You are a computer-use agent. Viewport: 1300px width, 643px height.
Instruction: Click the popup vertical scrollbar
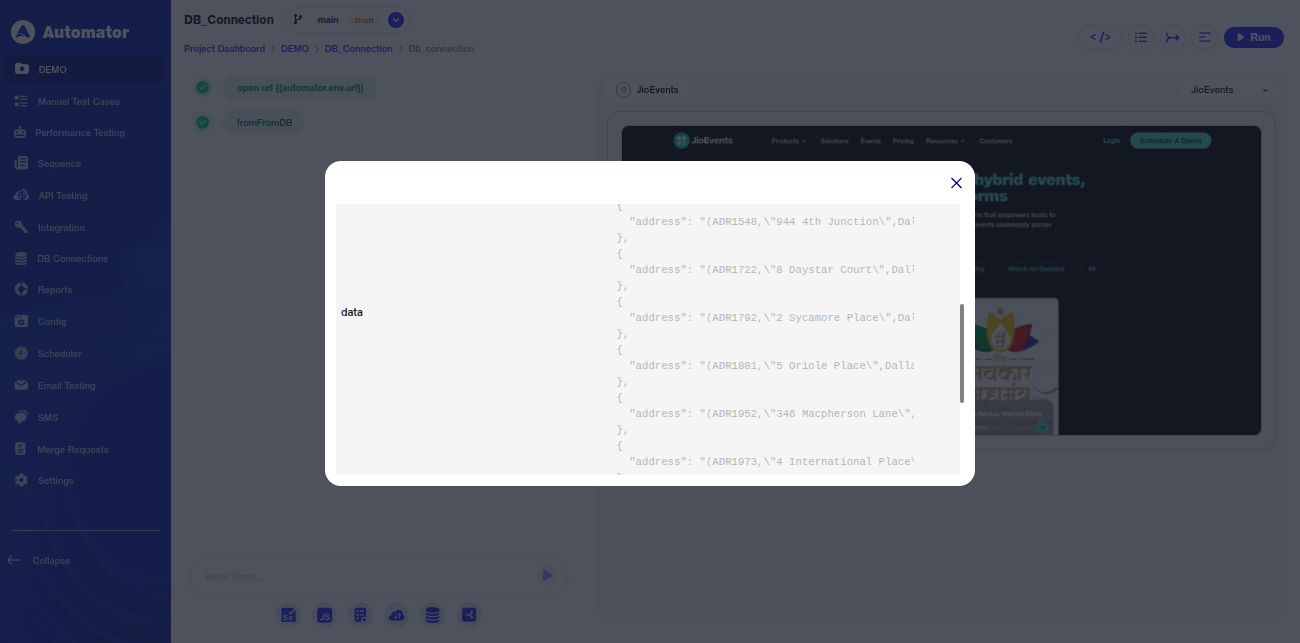(962, 353)
